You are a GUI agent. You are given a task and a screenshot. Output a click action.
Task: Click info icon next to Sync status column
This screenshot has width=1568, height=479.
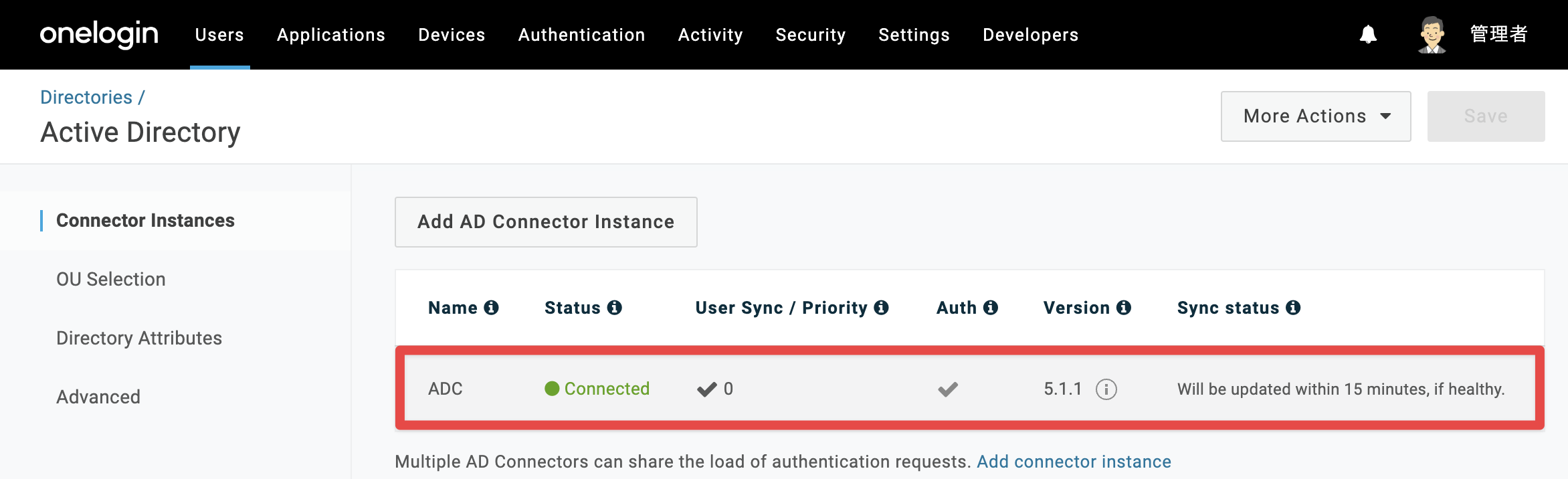[1293, 308]
